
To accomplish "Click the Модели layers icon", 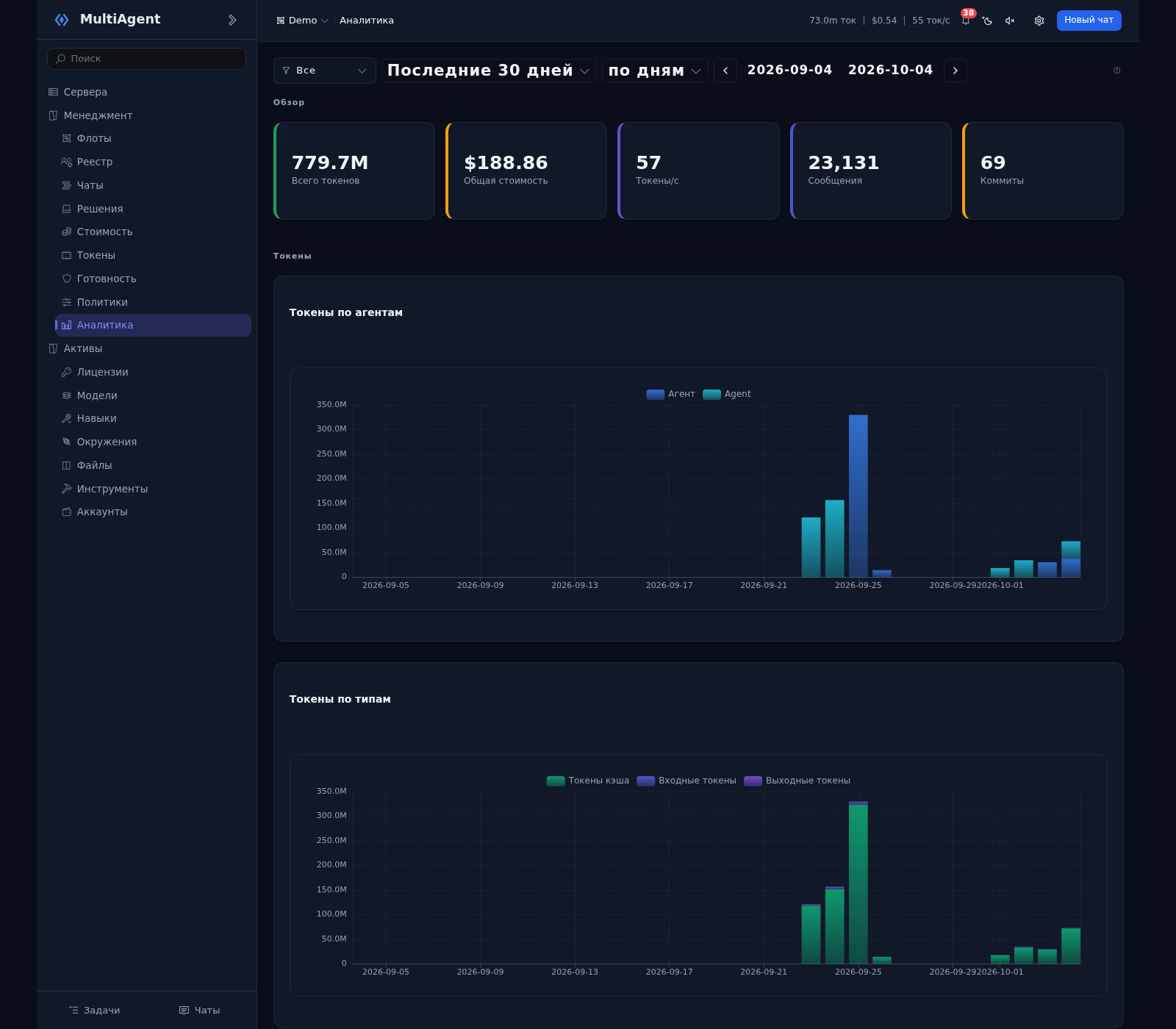I will tap(67, 395).
